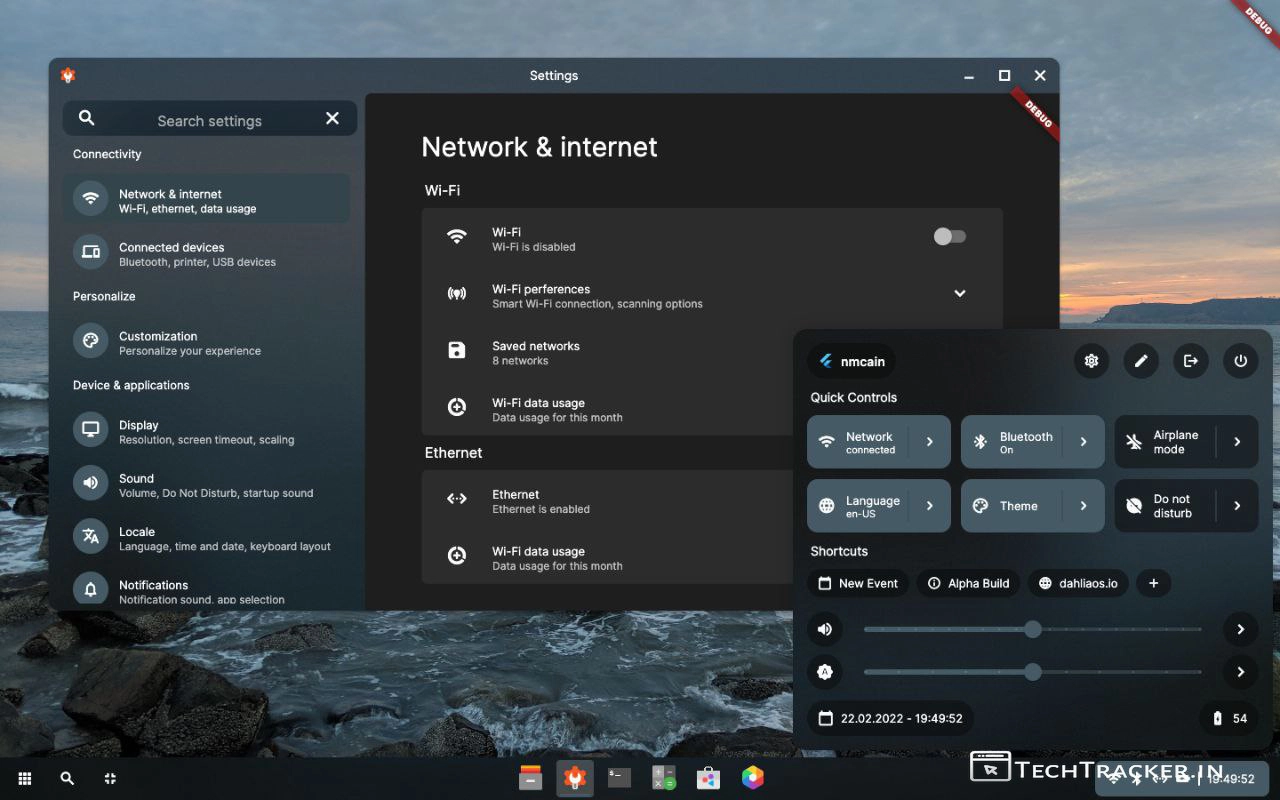Toggle Airplane mode quick control
This screenshot has width=1280, height=800.
pyautogui.click(x=1165, y=442)
